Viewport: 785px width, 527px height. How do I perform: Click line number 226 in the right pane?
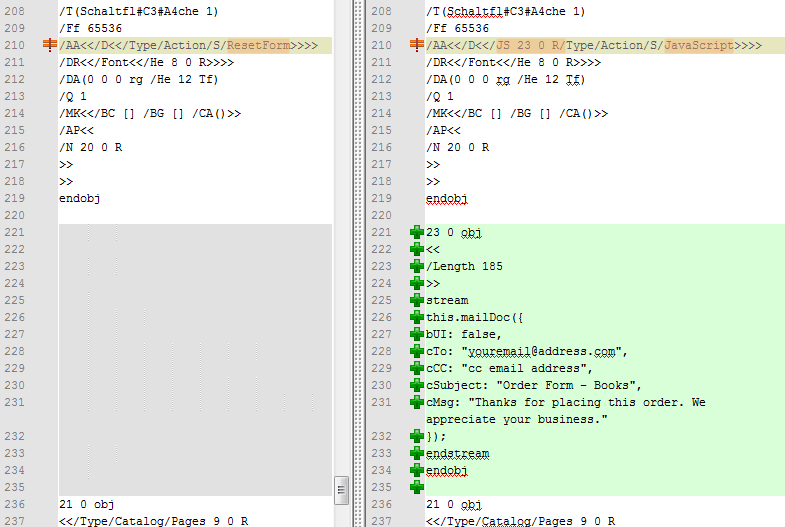(381, 317)
